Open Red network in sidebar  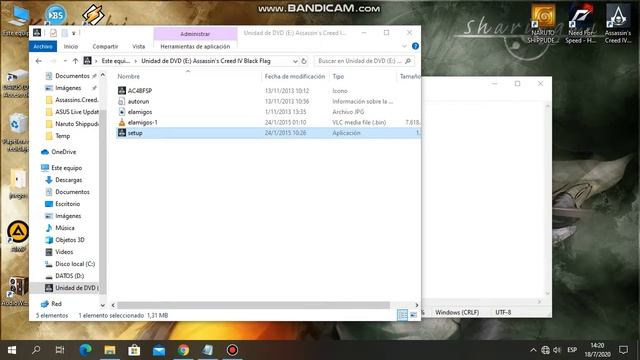pyautogui.click(x=51, y=304)
